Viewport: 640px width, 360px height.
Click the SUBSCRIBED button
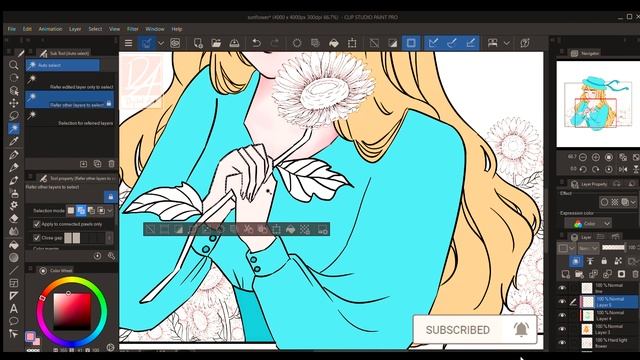pos(458,330)
